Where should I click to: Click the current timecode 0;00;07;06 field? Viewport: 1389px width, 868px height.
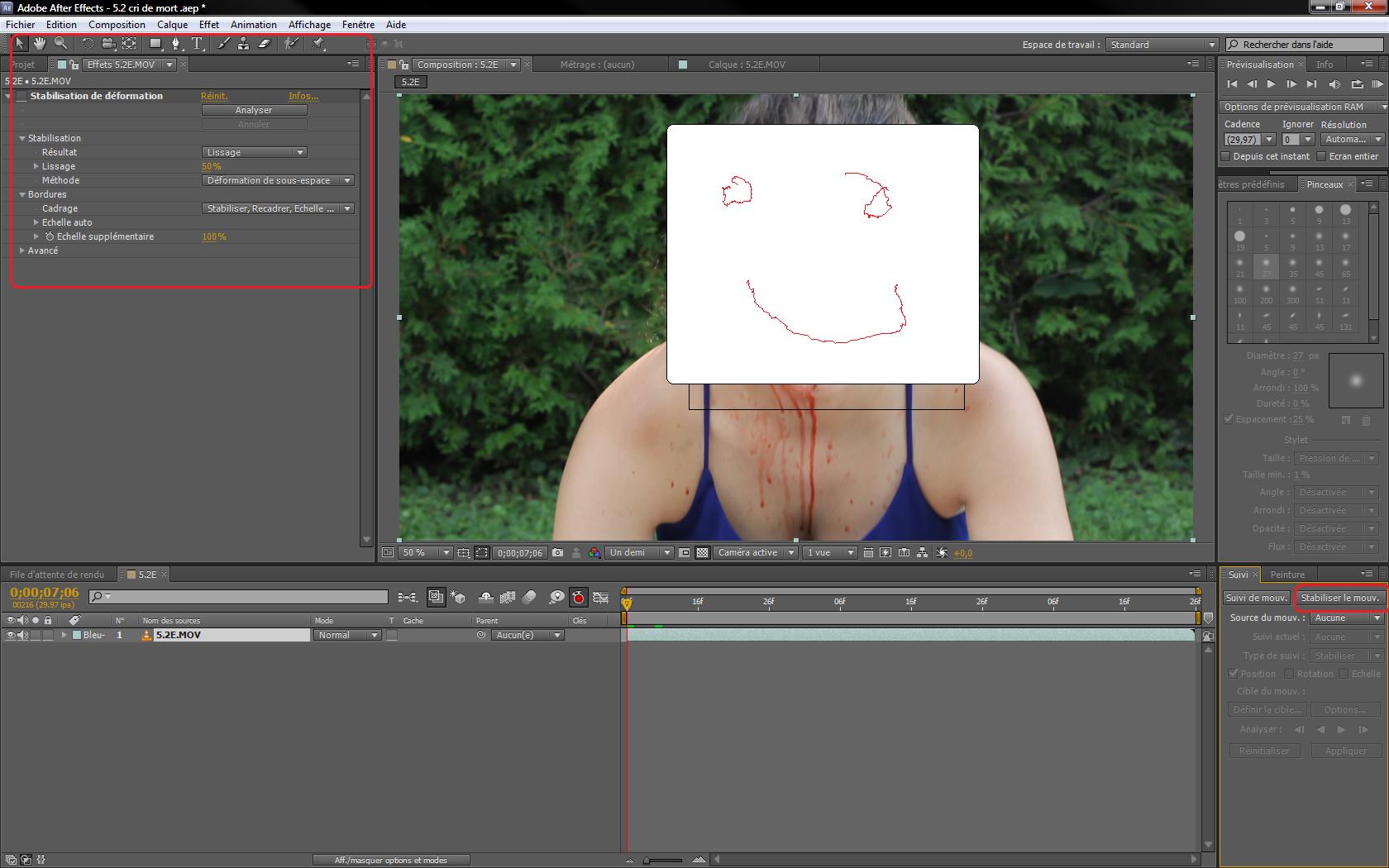point(45,593)
